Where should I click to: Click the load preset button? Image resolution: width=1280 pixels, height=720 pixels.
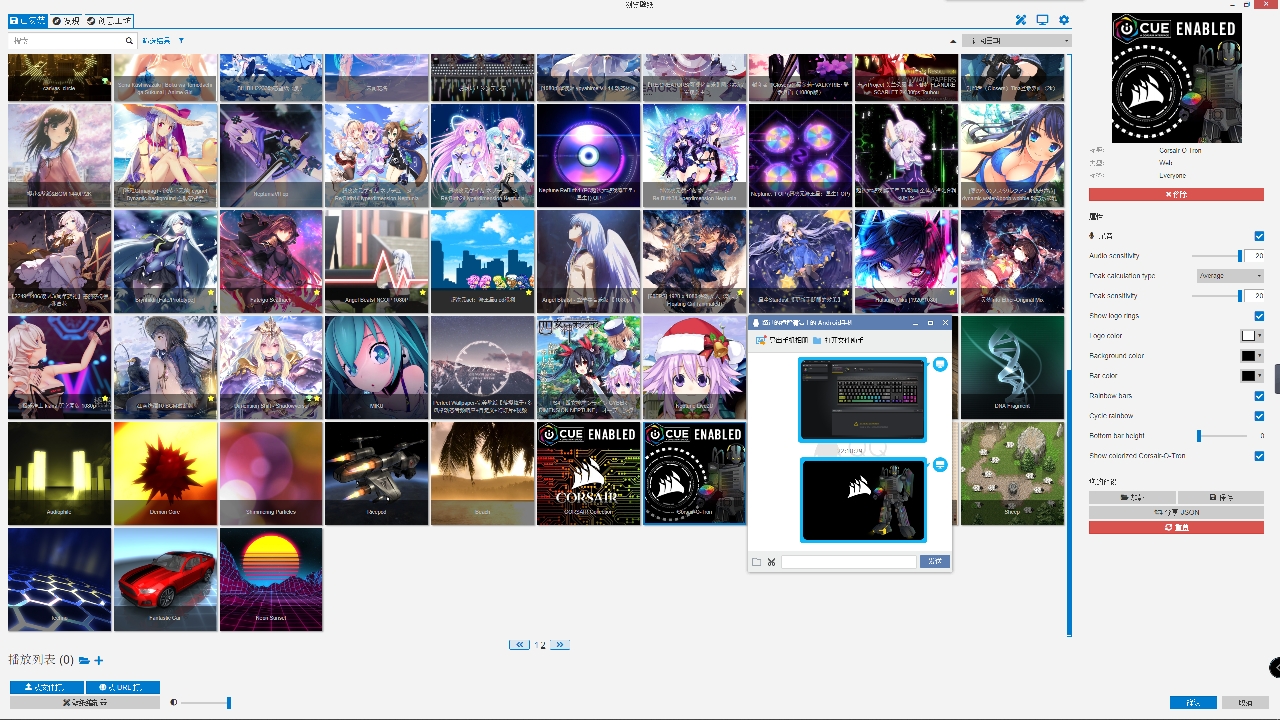(1132, 497)
